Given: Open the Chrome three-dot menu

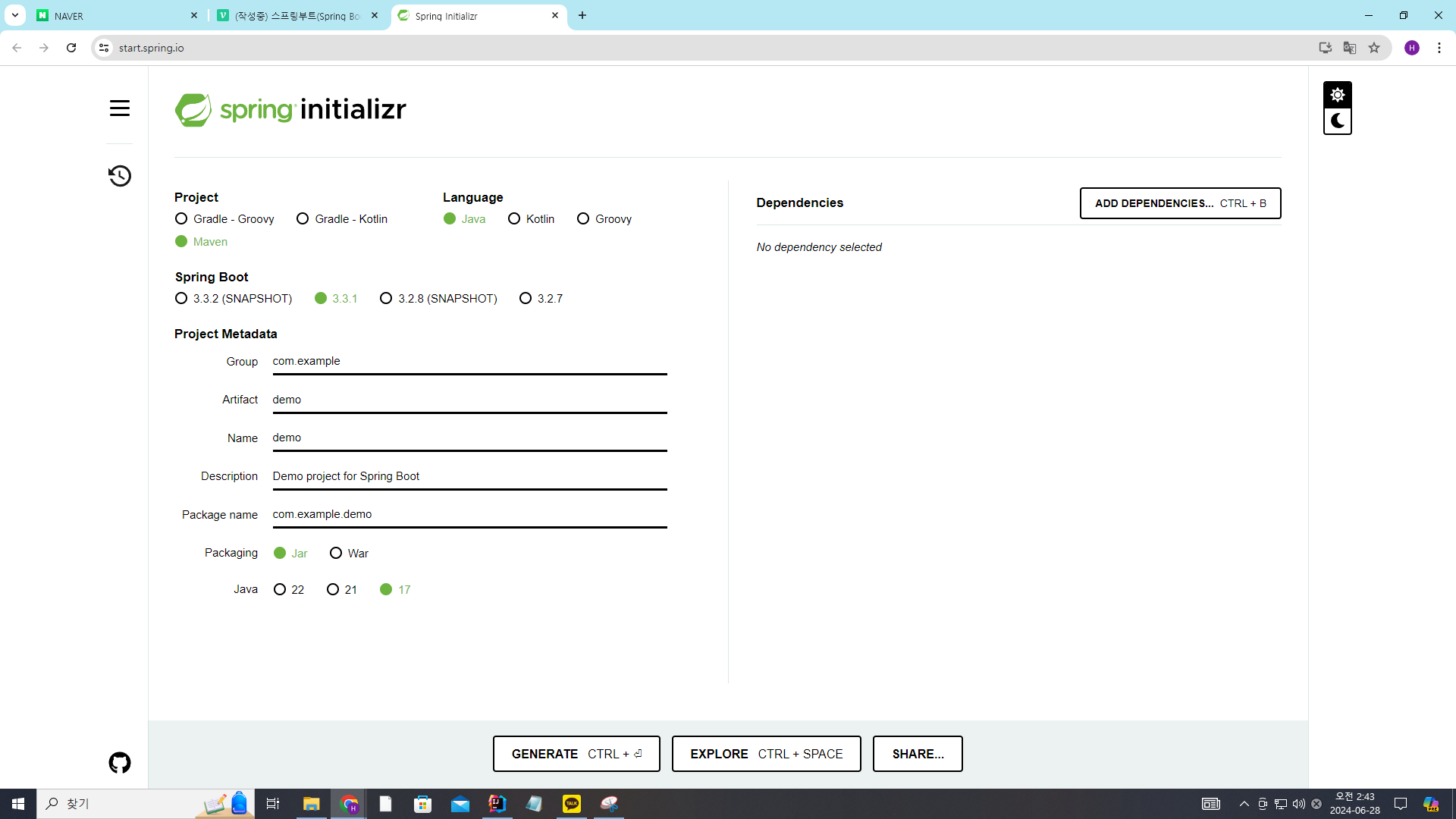Looking at the screenshot, I should [1439, 48].
